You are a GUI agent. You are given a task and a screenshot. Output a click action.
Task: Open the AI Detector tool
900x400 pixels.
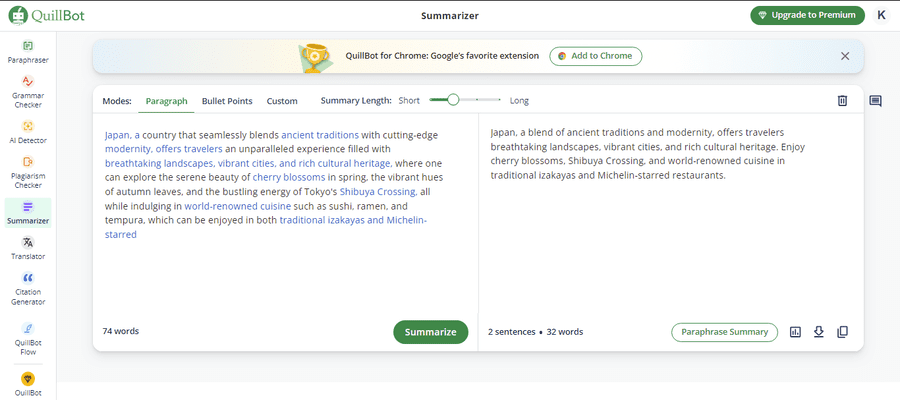coord(28,133)
